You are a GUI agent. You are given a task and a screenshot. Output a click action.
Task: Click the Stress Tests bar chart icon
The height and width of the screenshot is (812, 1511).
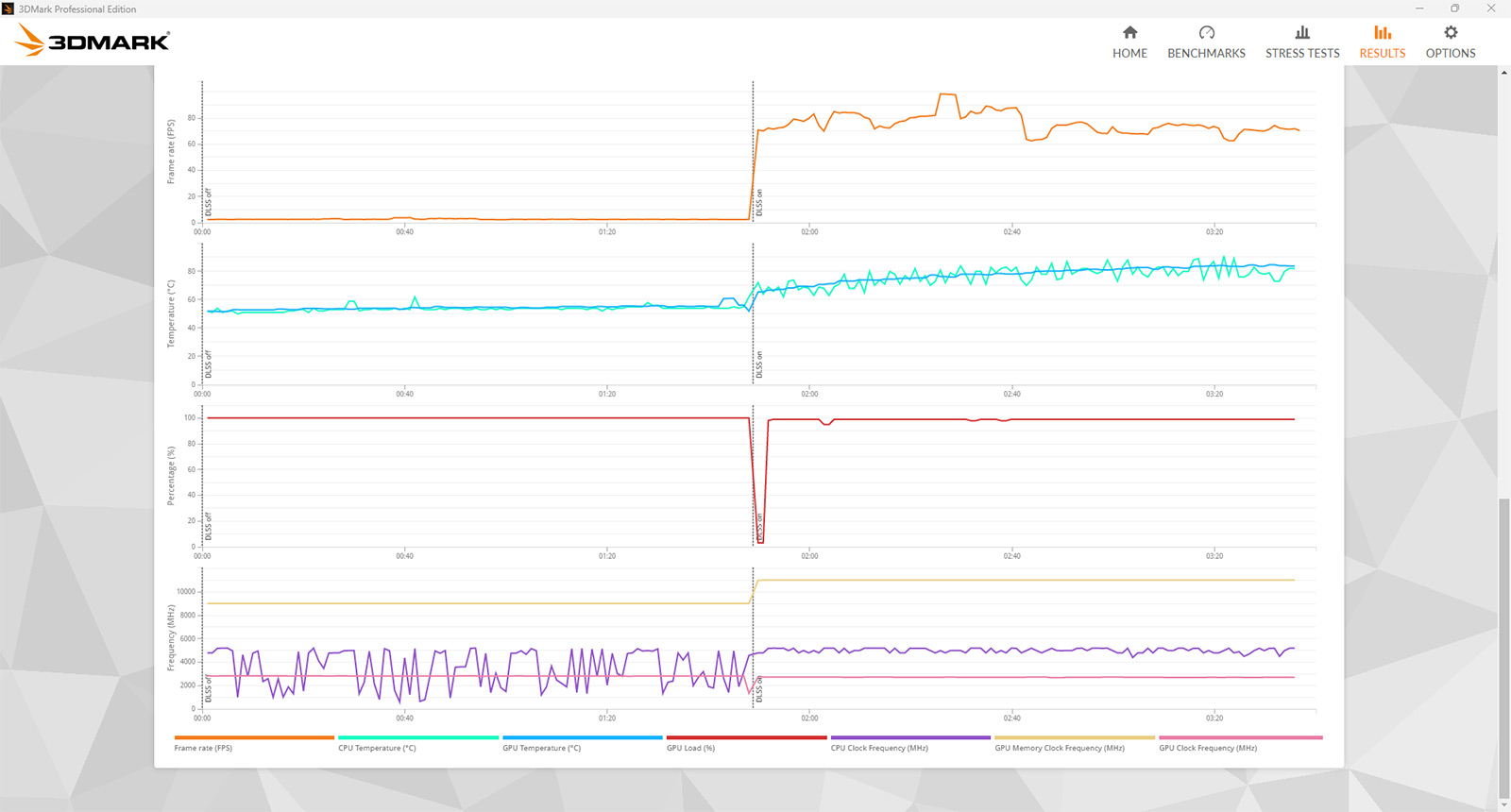[x=1302, y=33]
